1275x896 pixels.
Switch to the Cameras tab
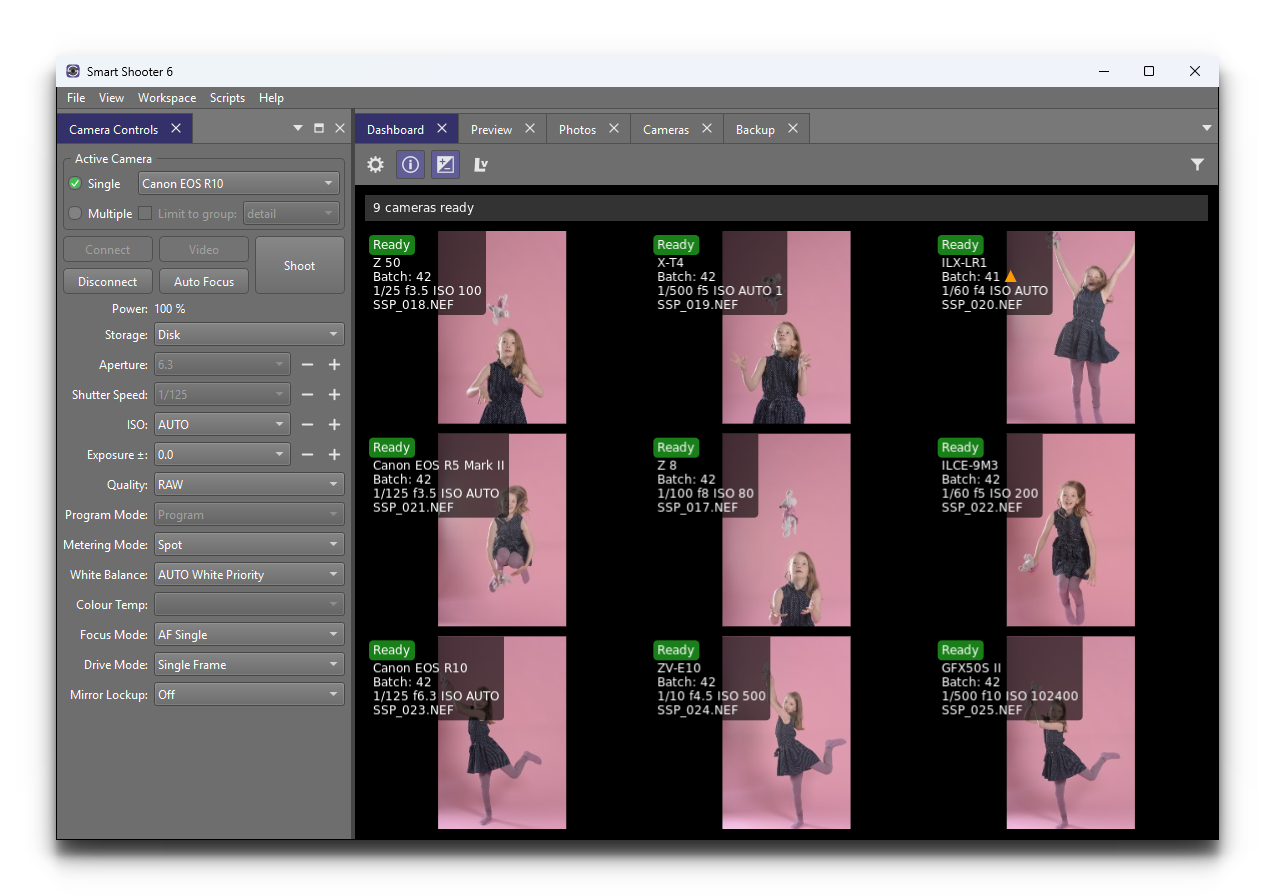point(666,130)
